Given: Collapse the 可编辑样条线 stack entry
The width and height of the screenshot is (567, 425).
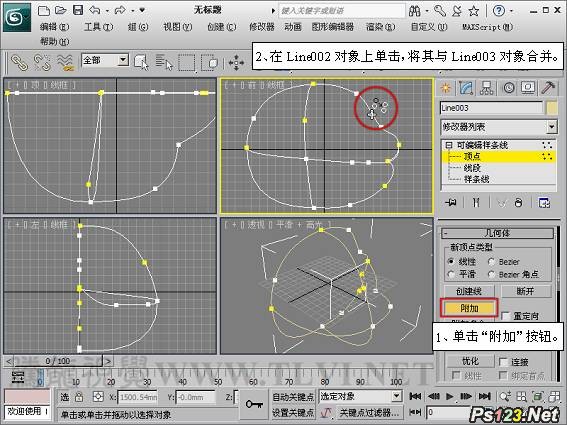Looking at the screenshot, I should [449, 145].
